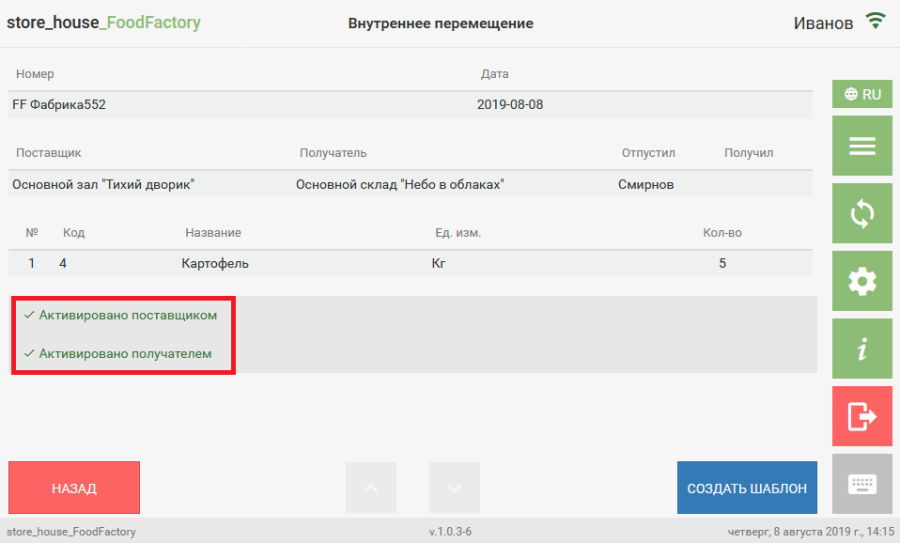Open the hamburger menu icon
This screenshot has height=543, width=900.
pyautogui.click(x=861, y=146)
